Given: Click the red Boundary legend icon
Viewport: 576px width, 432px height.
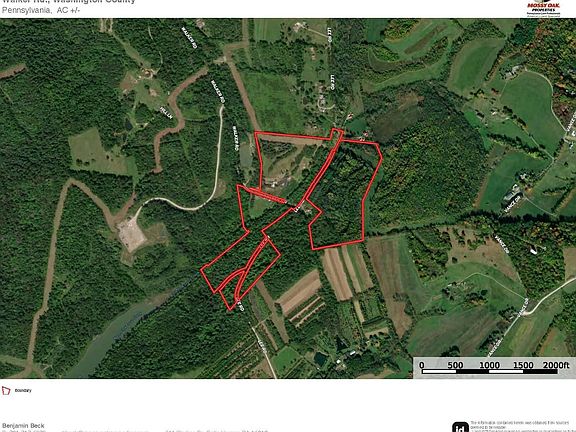Looking at the screenshot, I should pos(6,390).
